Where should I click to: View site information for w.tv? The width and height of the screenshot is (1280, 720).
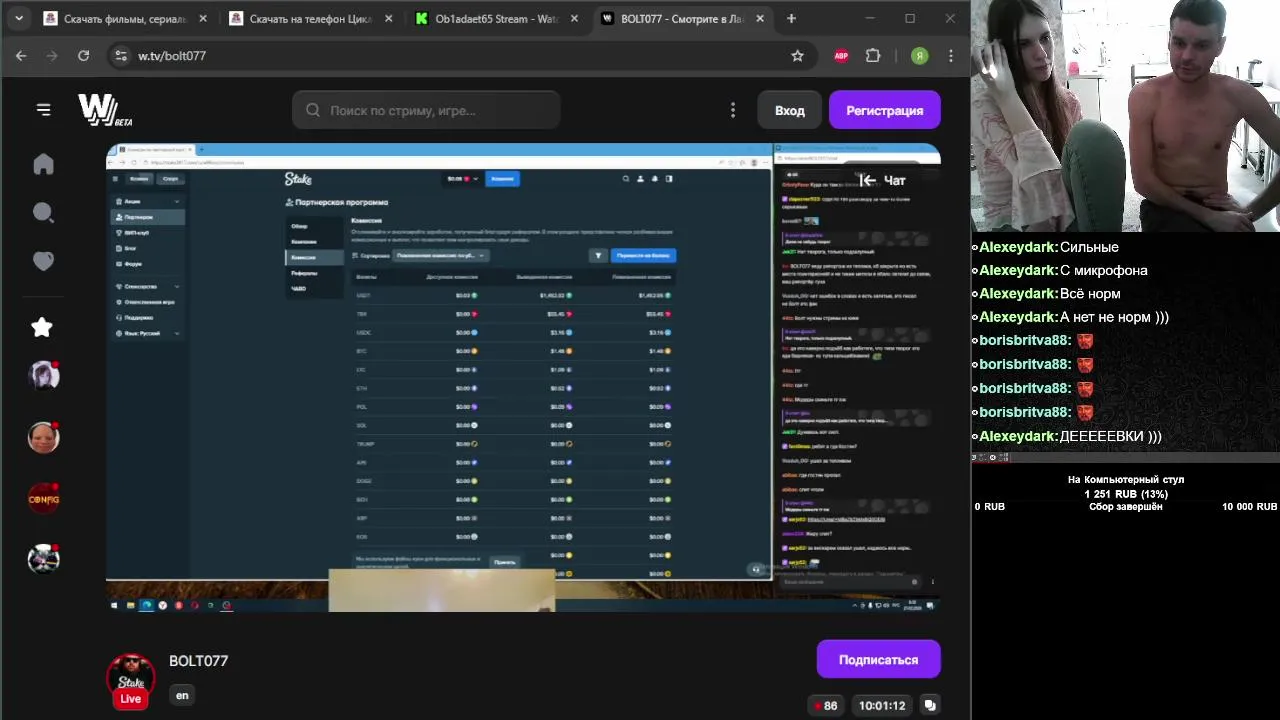click(x=120, y=56)
